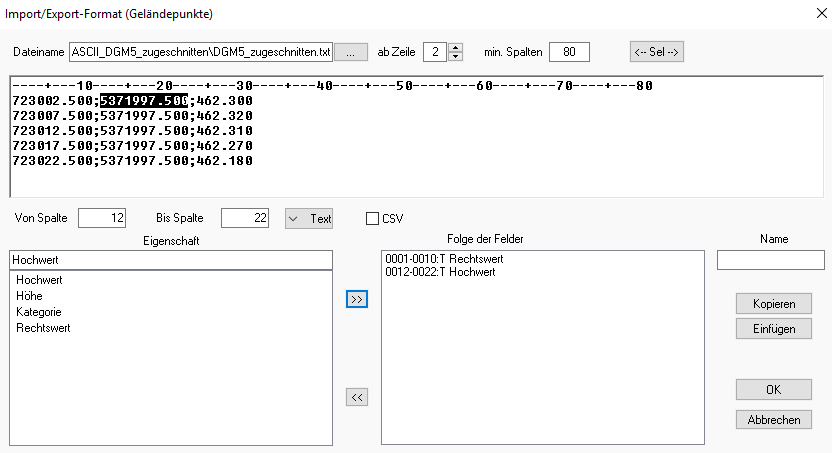Focus the Name input field

(770, 260)
